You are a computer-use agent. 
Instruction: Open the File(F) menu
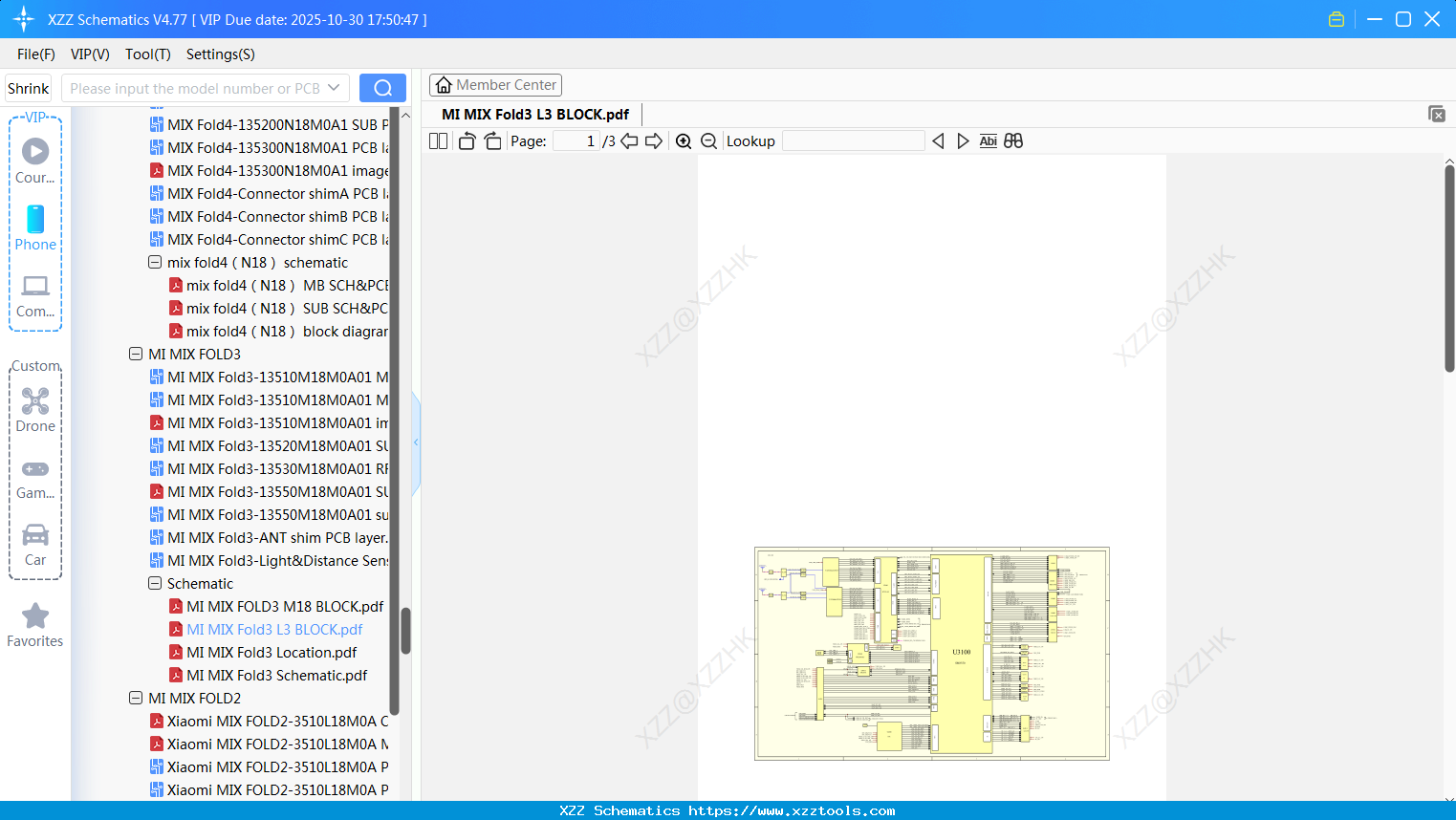click(x=36, y=54)
